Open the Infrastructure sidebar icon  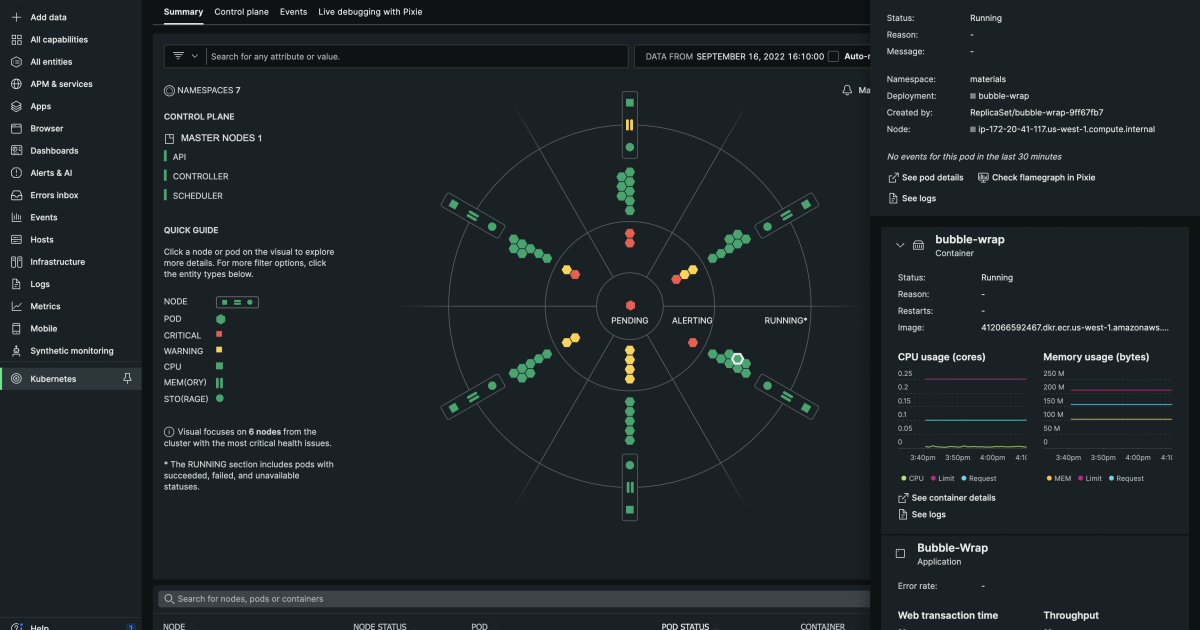click(14, 262)
